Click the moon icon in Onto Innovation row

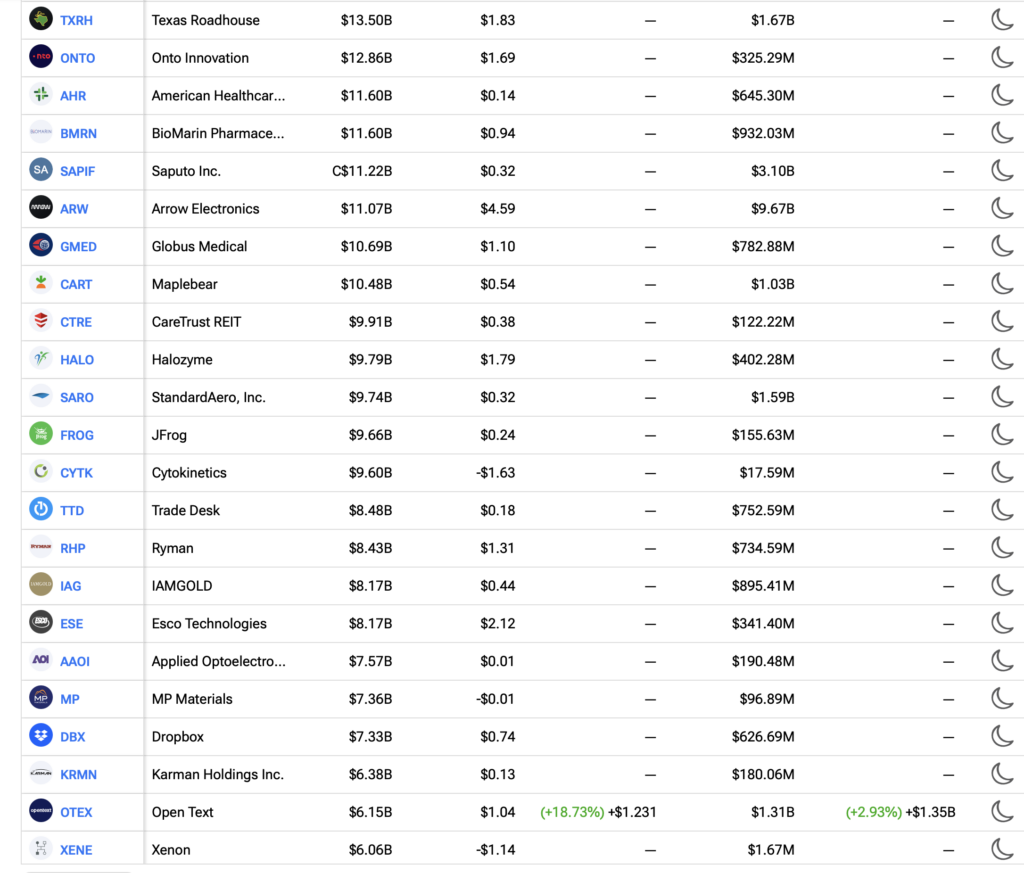coord(1002,57)
